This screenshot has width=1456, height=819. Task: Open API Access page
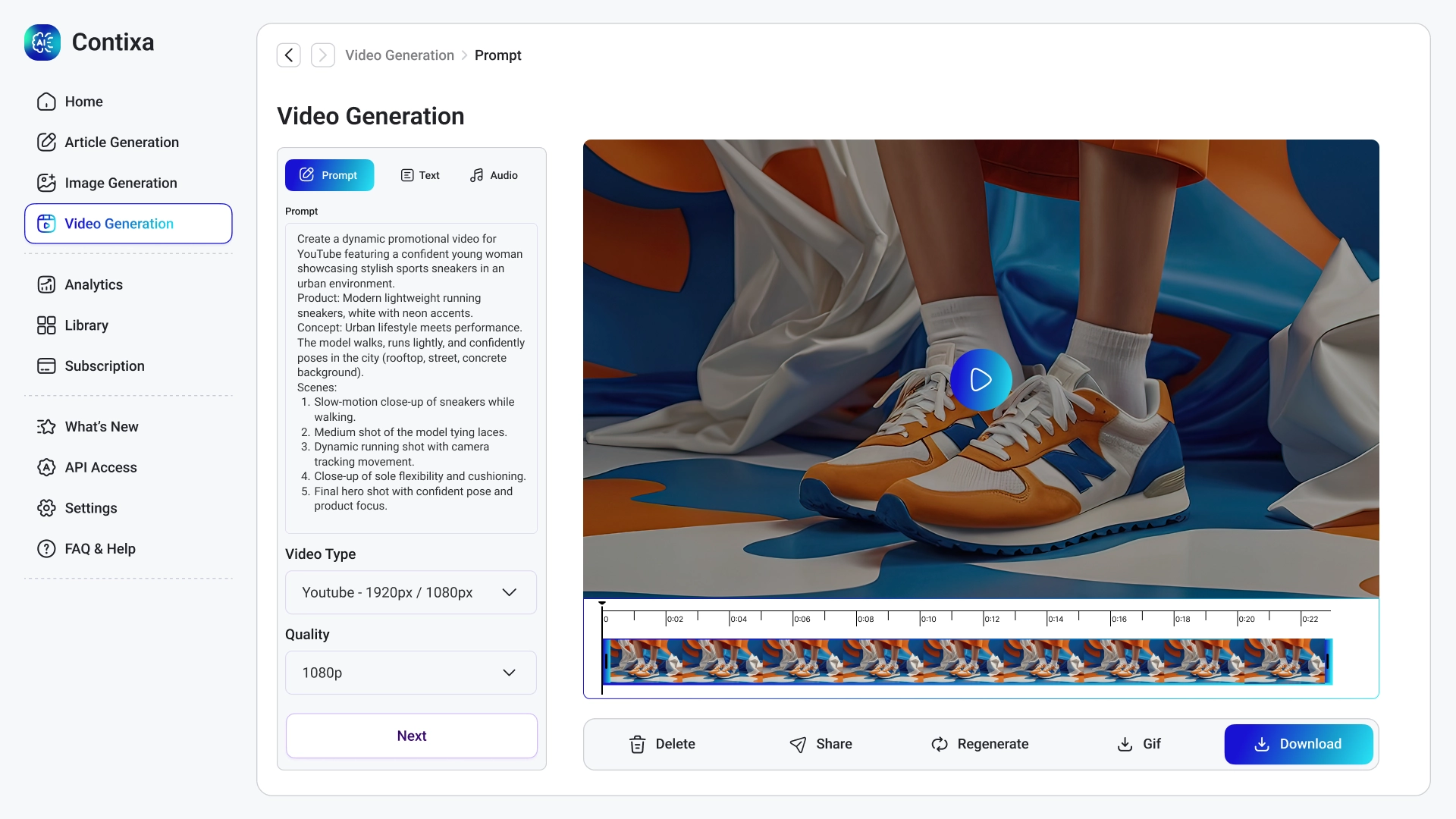[100, 467]
